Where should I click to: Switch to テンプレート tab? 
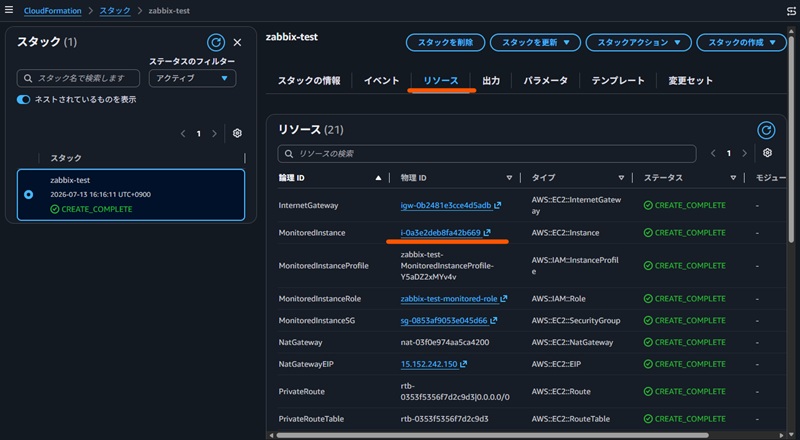tap(618, 81)
